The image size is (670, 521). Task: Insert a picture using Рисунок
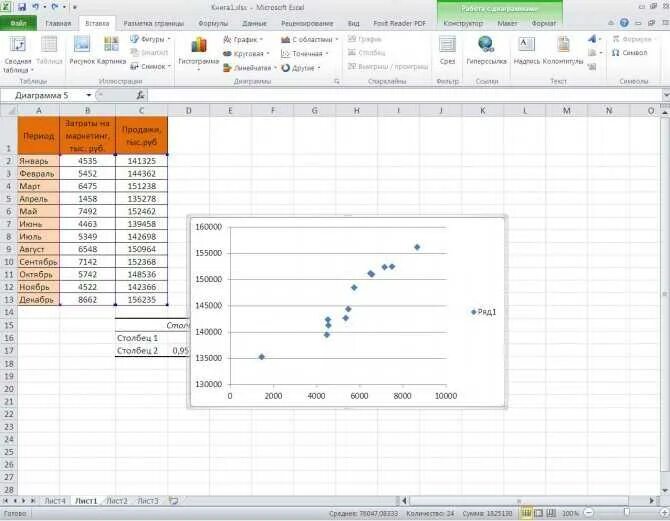click(82, 51)
